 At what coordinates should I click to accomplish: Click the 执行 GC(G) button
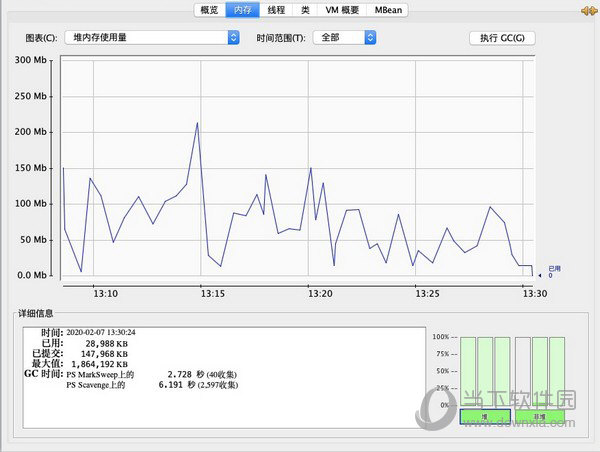[502, 38]
